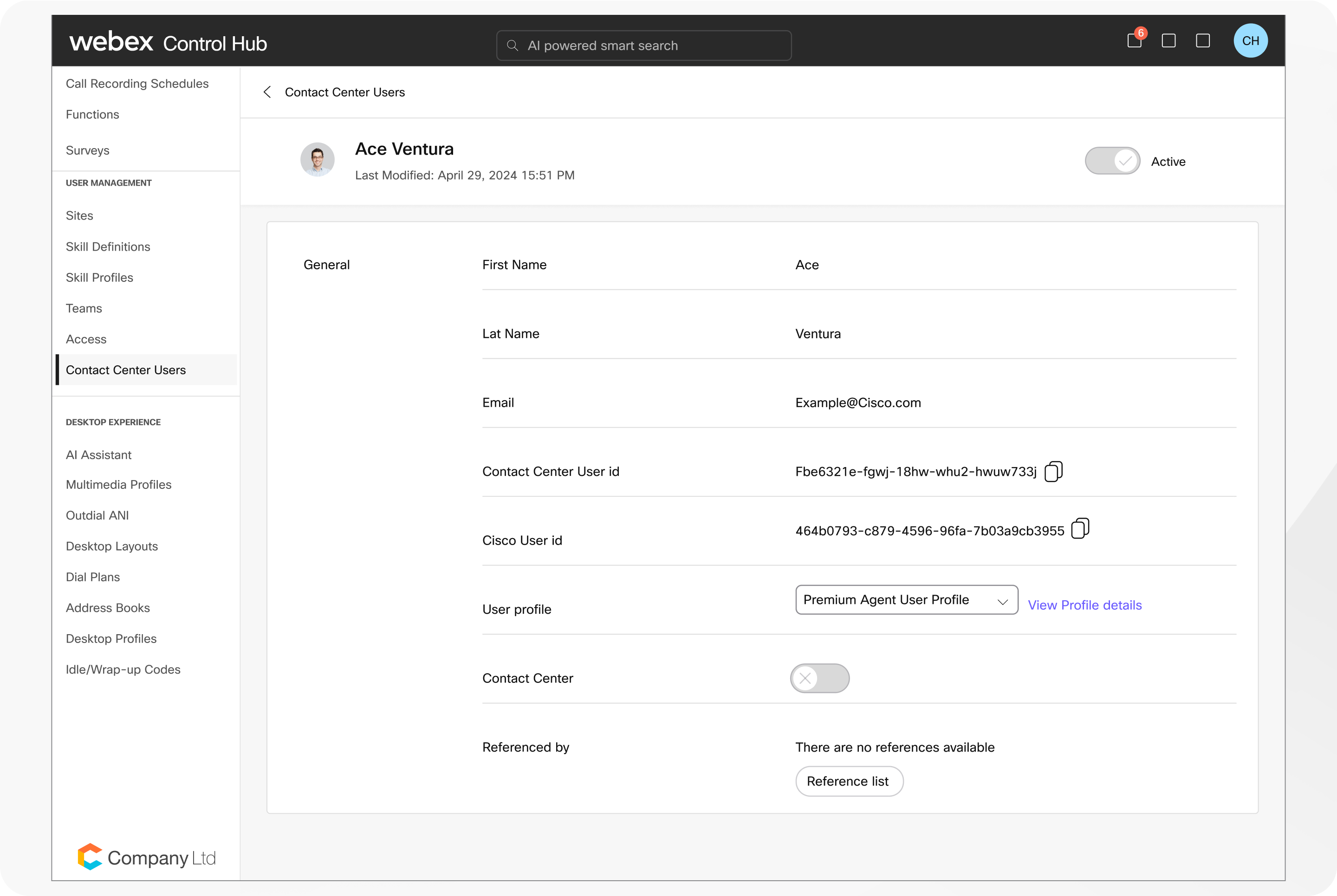Image resolution: width=1337 pixels, height=896 pixels.
Task: Click the First Name value Ace
Action: pos(807,265)
